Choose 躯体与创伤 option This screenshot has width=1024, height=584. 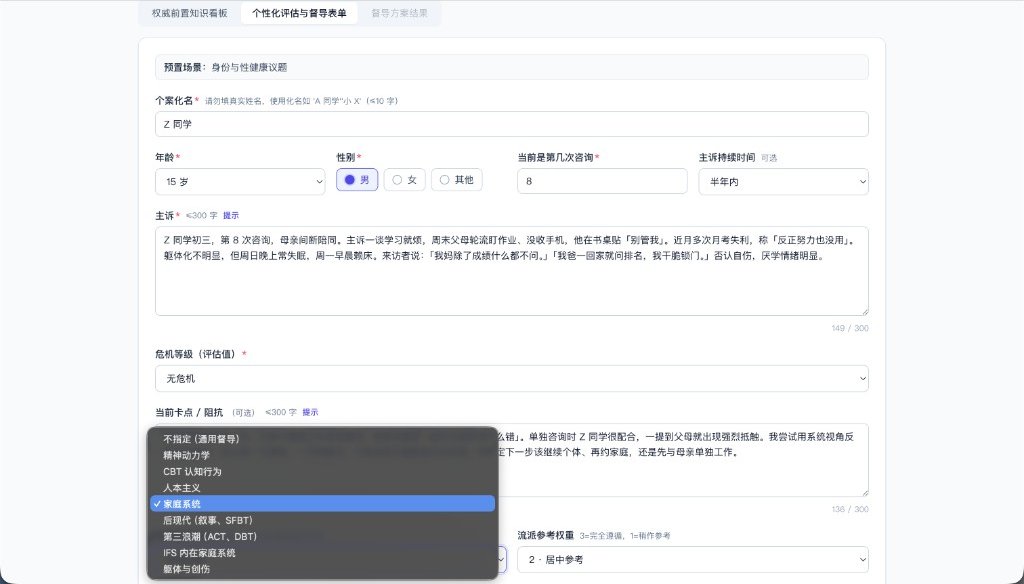pyautogui.click(x=323, y=569)
